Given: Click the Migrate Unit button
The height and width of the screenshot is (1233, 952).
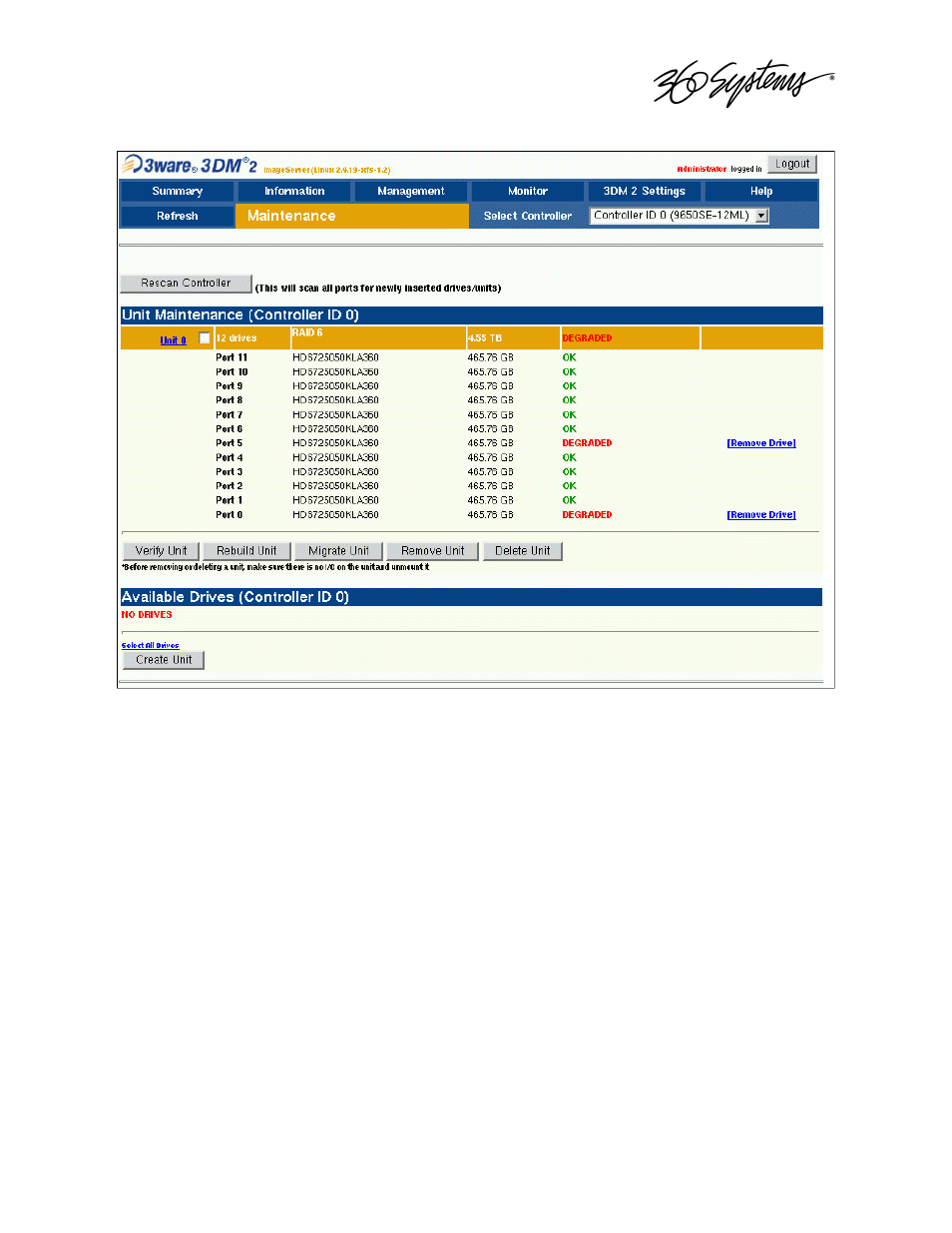Looking at the screenshot, I should (338, 551).
